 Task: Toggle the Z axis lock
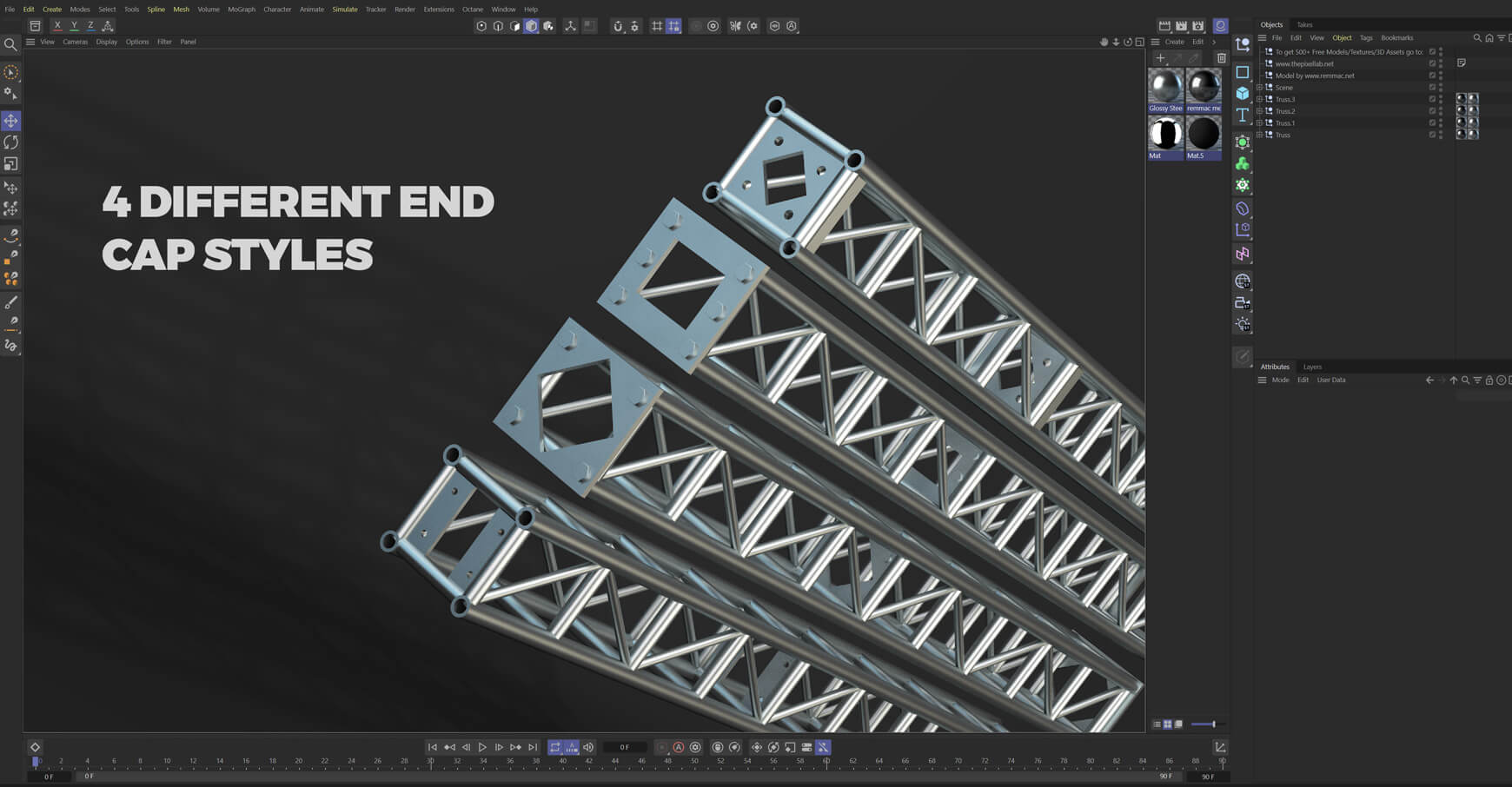point(90,26)
